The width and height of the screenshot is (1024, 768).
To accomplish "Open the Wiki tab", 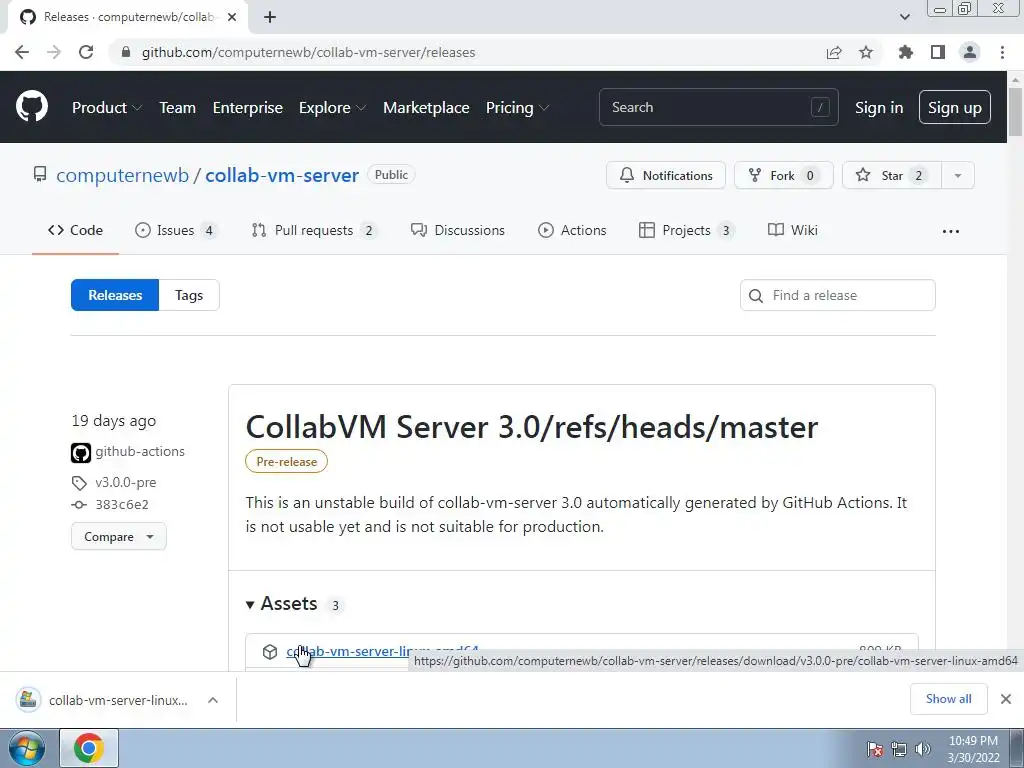I will click(793, 230).
